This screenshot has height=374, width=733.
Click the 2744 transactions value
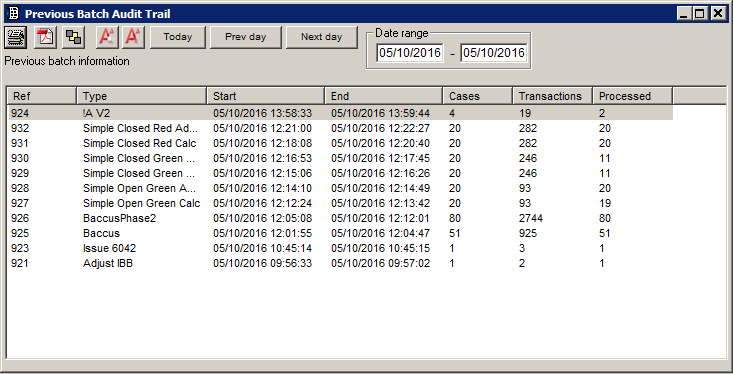531,218
